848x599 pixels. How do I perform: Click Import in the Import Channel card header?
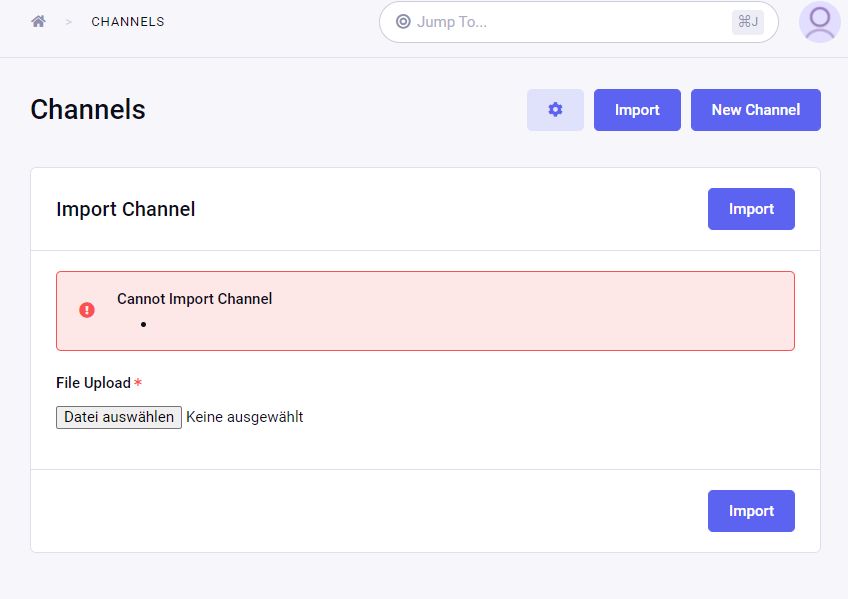751,209
